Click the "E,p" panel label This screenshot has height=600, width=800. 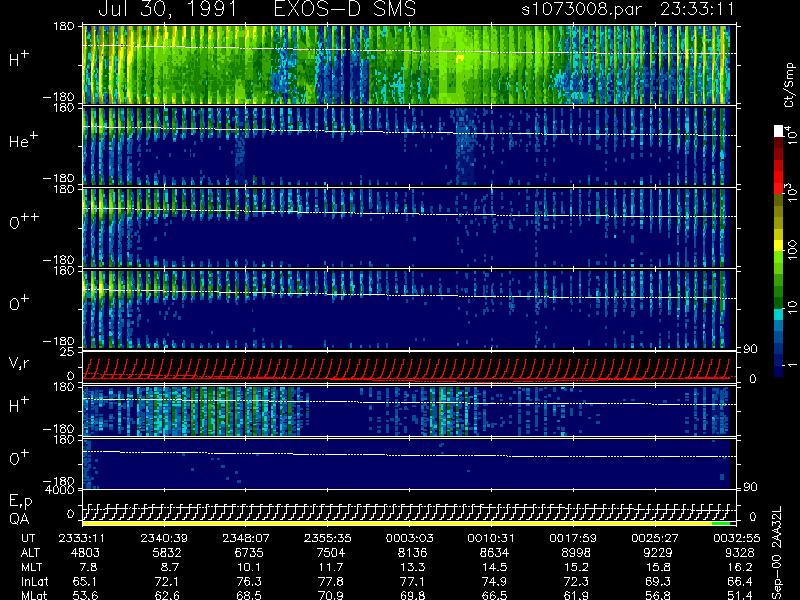pyautogui.click(x=20, y=502)
